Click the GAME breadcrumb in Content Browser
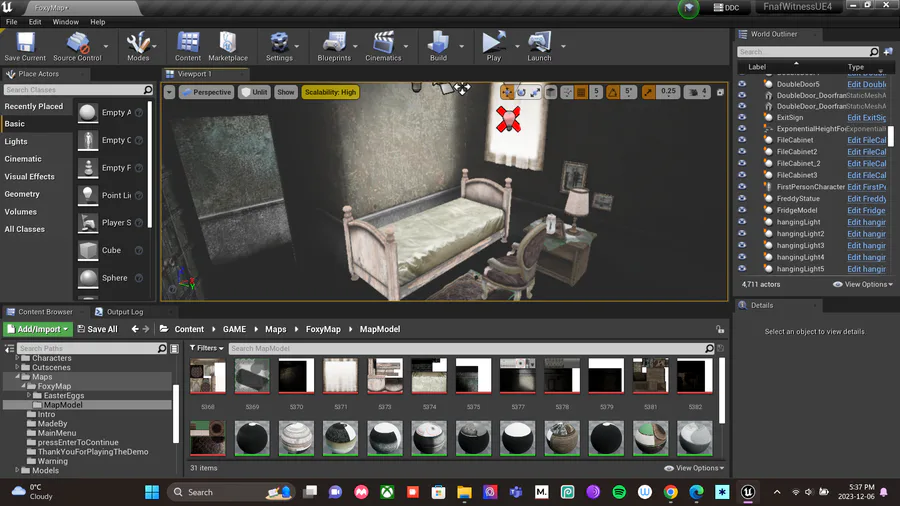Screen dimensions: 900x506 (234, 329)
